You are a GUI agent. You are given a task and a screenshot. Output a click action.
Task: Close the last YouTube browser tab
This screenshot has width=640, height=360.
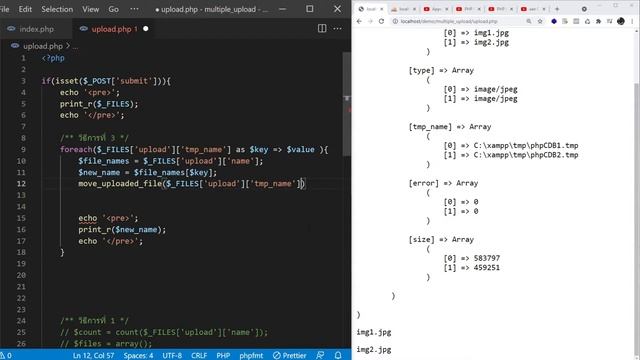[x=544, y=9]
